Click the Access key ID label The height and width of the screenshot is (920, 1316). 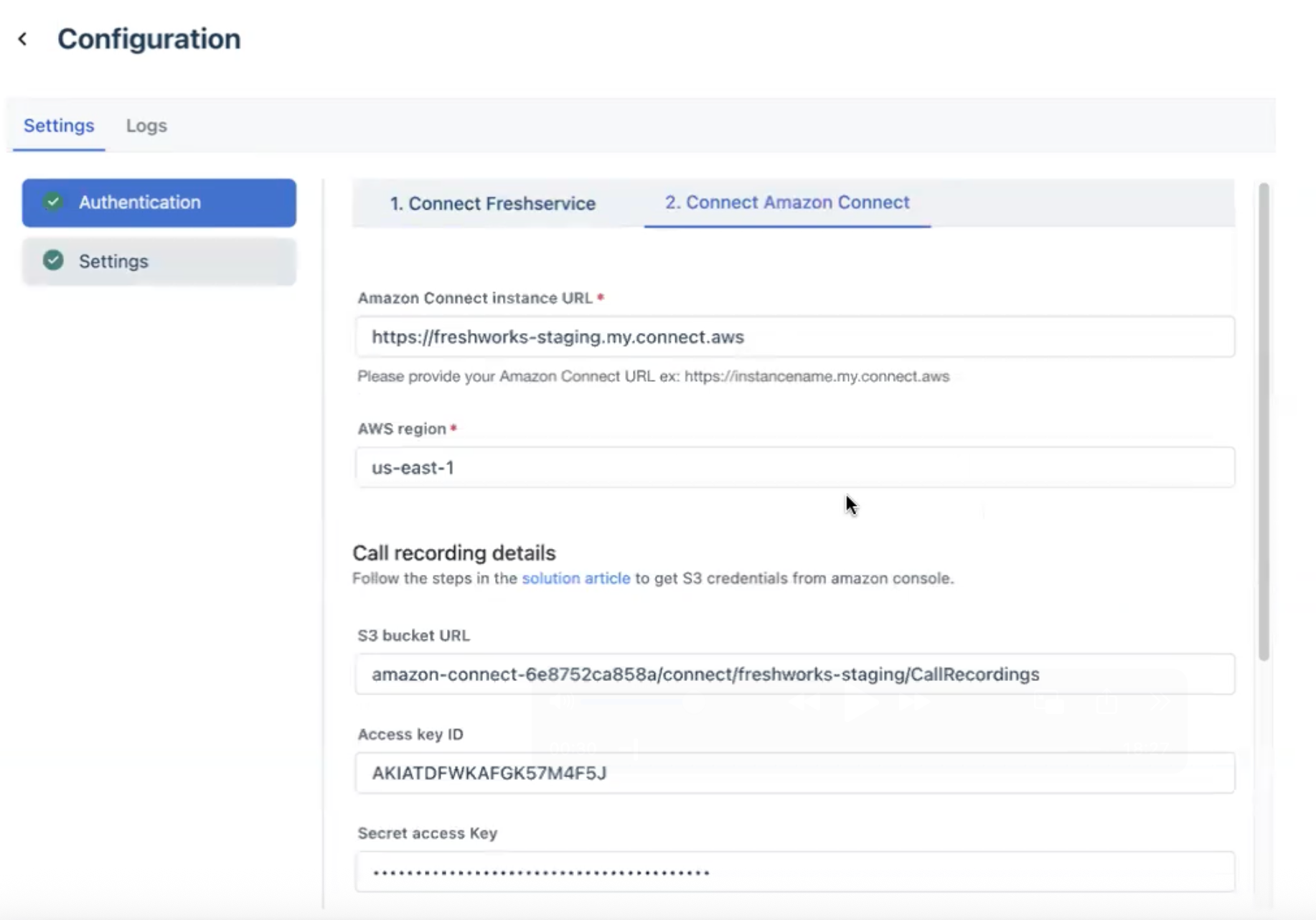[410, 734]
